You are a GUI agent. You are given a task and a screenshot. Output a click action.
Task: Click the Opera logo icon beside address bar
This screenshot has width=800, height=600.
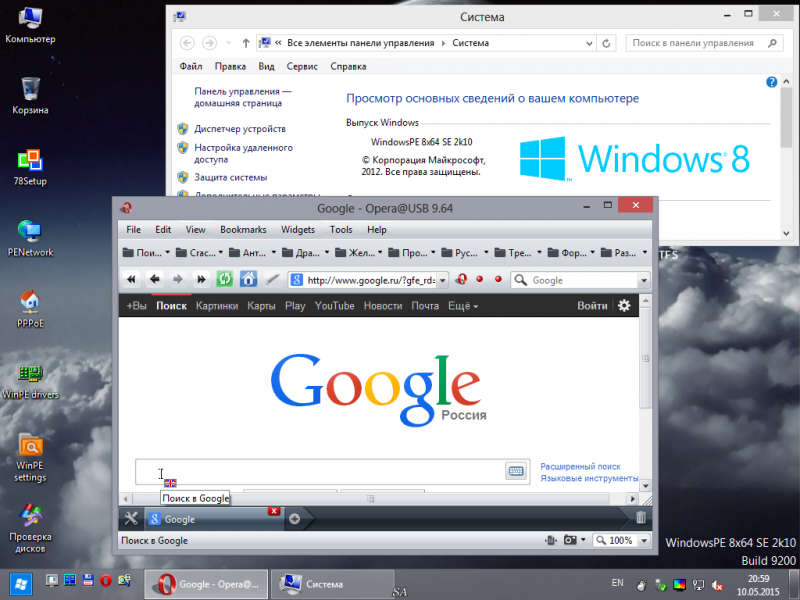point(461,280)
